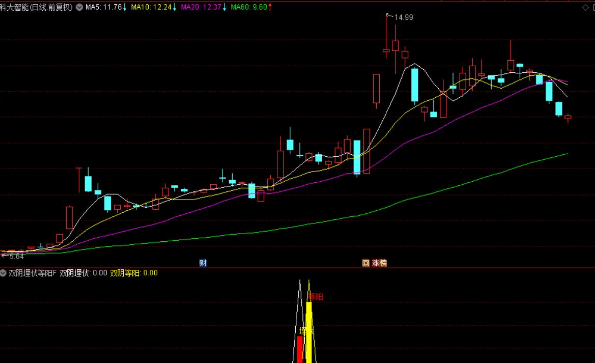Click the yellow 双阴等阳 0.00 label
The image size is (595, 363).
point(134,273)
